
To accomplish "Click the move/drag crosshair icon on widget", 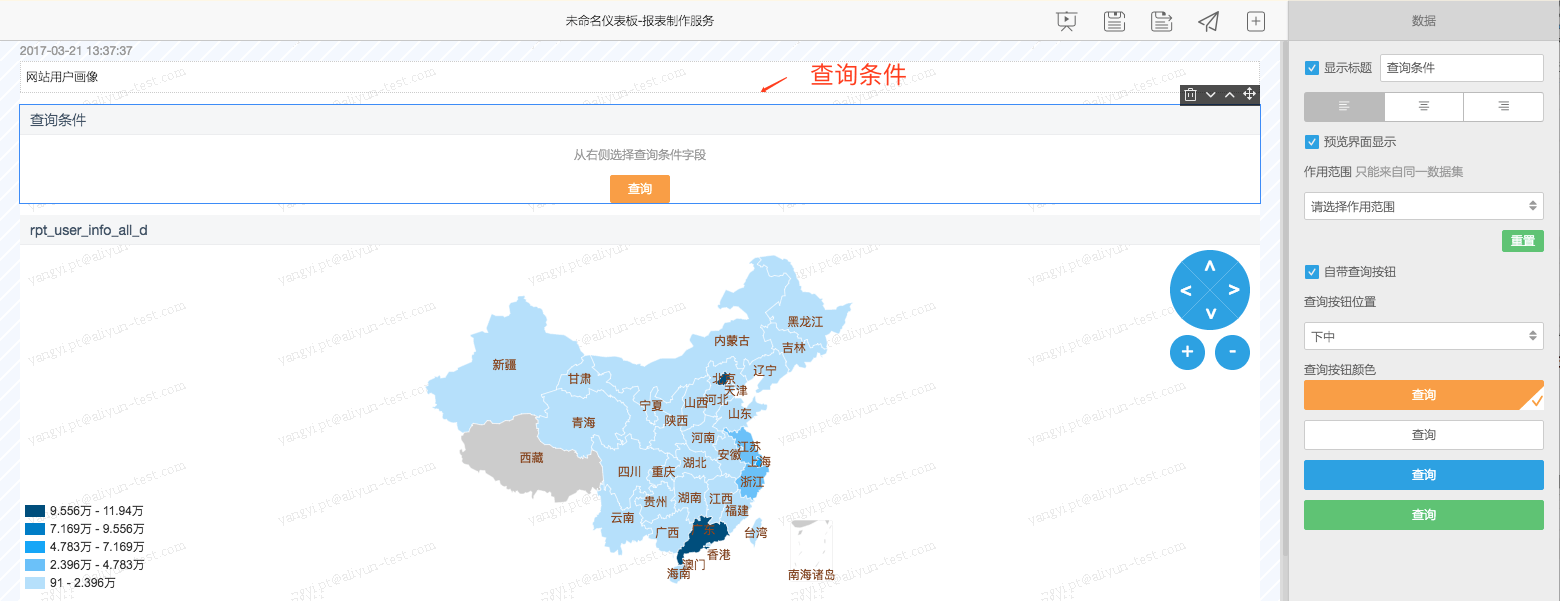I will (1249, 94).
